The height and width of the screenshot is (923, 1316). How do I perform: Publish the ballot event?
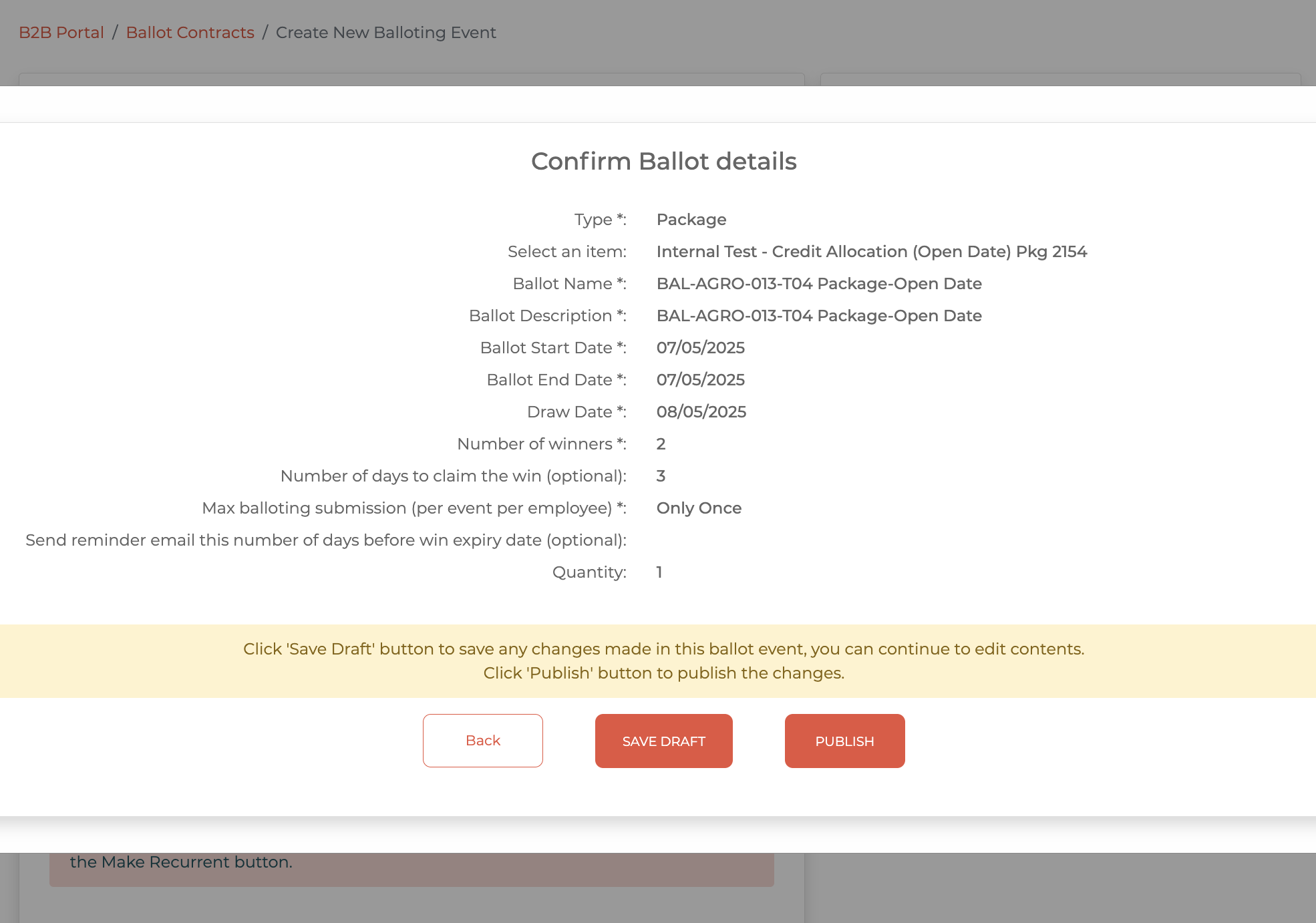pos(844,741)
